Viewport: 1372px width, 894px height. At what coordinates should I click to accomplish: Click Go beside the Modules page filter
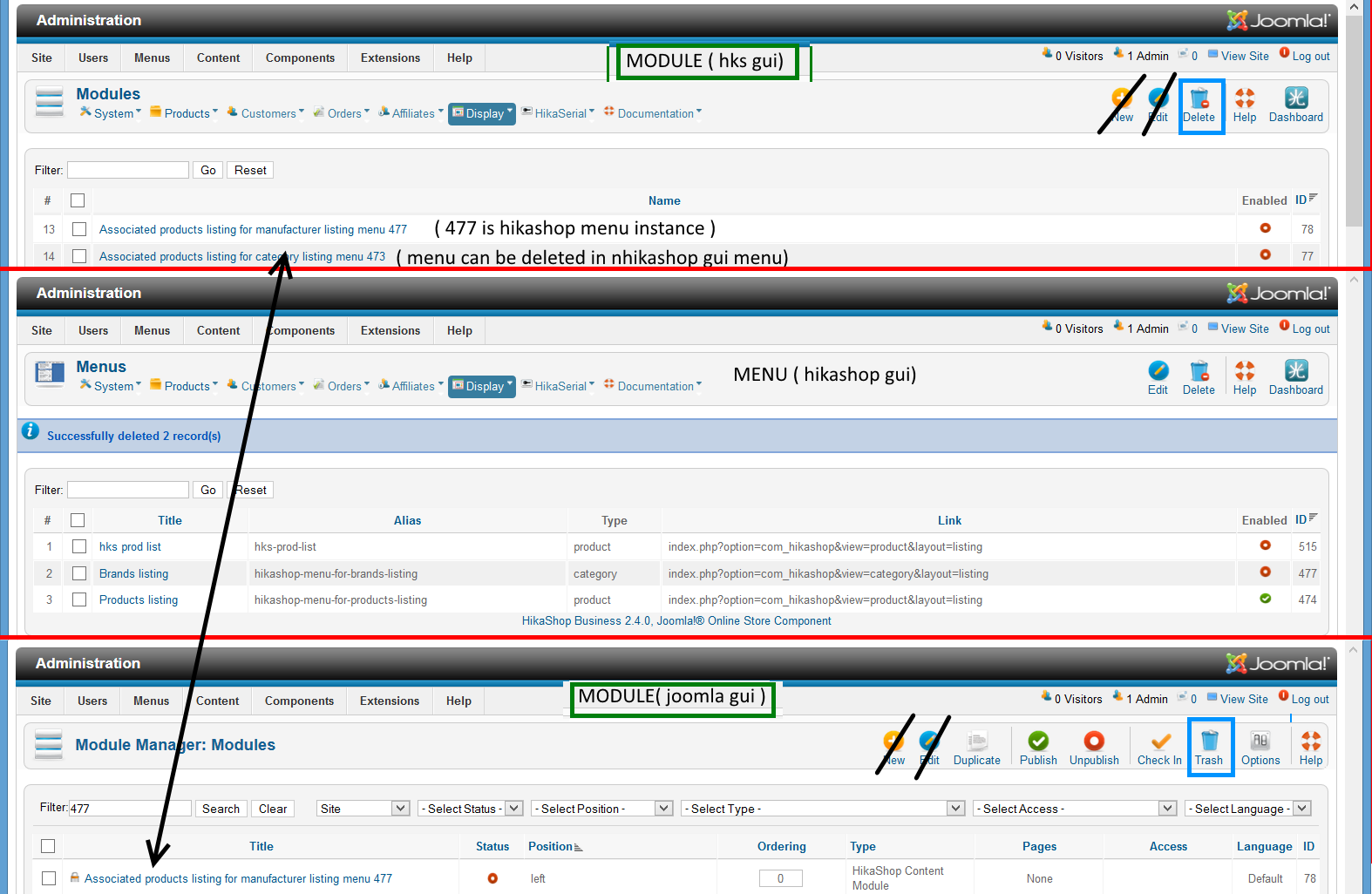point(208,170)
